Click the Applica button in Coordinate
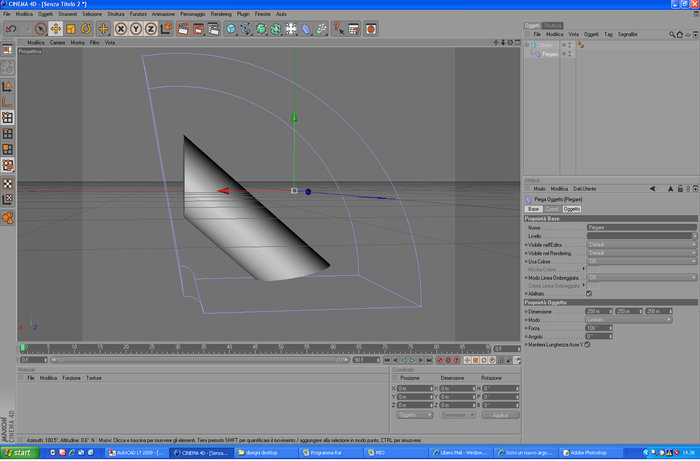 point(500,415)
